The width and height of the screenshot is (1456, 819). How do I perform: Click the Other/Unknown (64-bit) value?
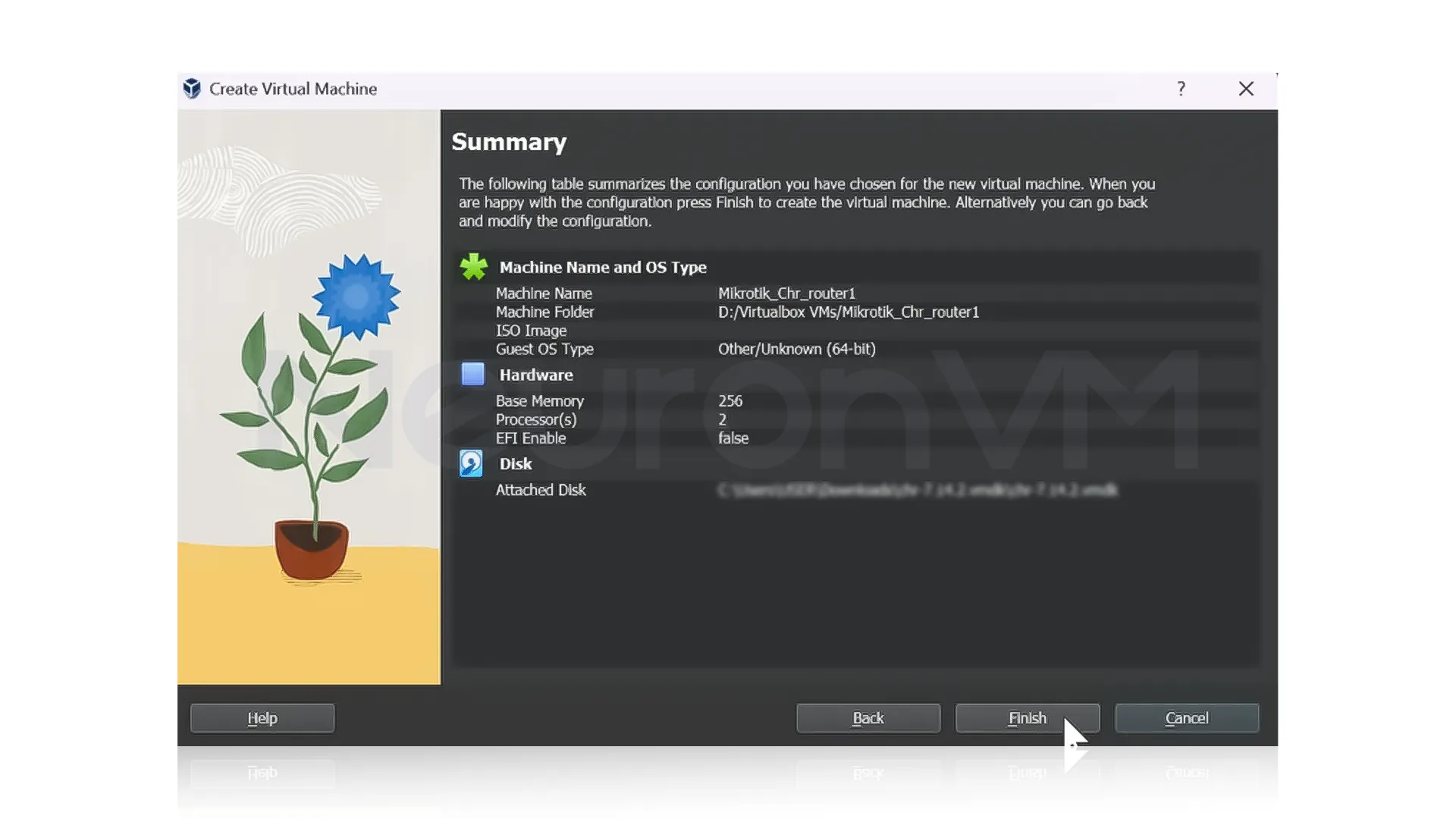797,349
